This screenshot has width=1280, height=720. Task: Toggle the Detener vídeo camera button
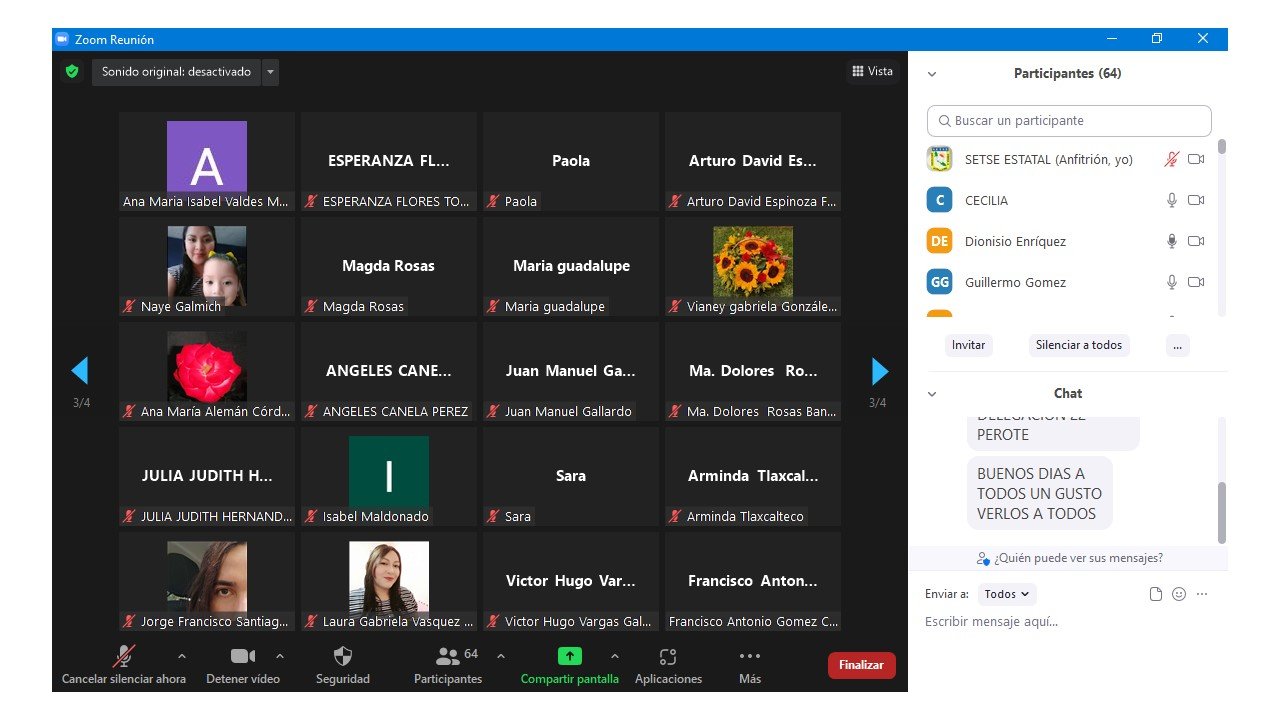[x=243, y=657]
